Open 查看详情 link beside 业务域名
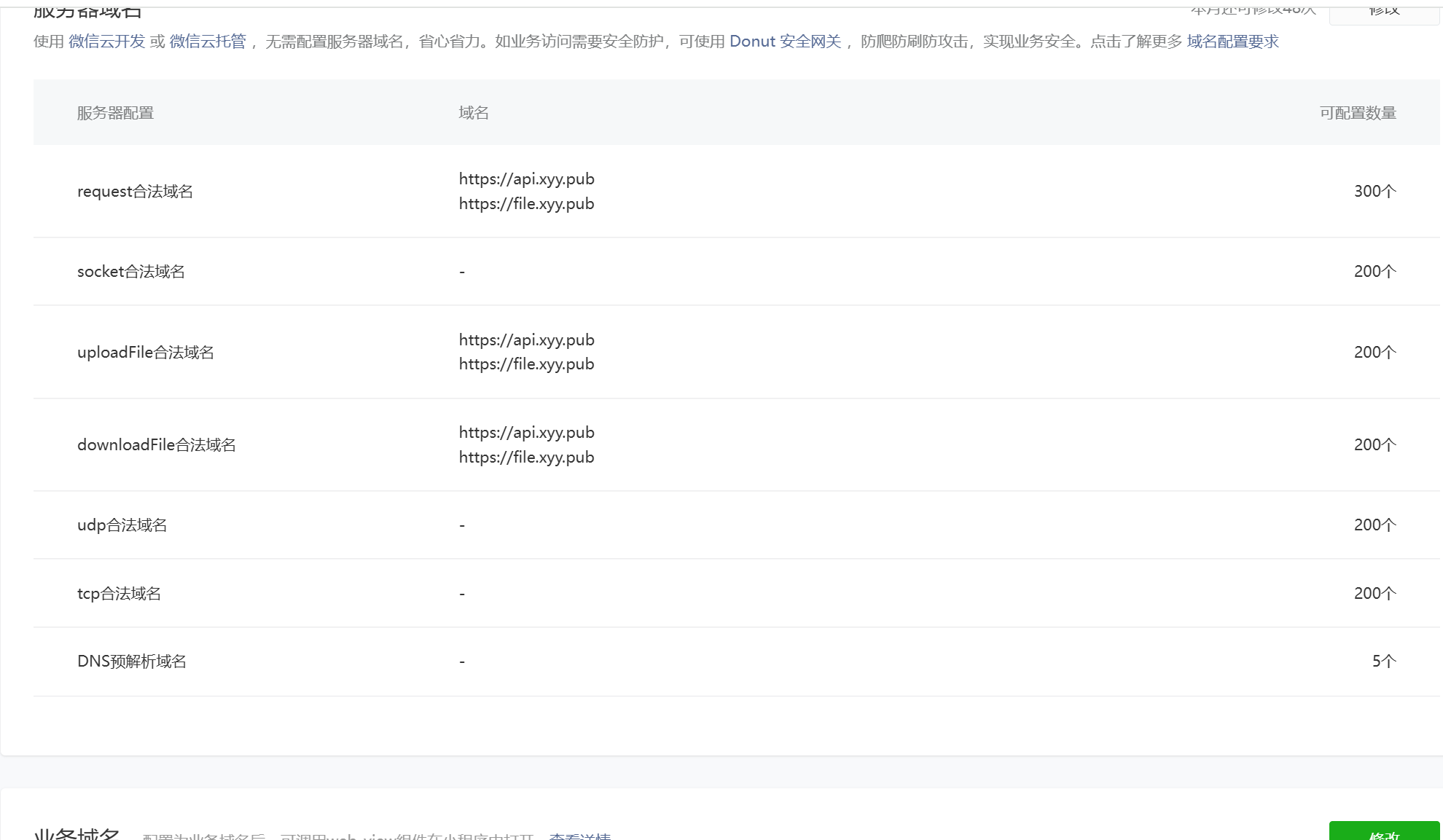The width and height of the screenshot is (1443, 840). [580, 836]
